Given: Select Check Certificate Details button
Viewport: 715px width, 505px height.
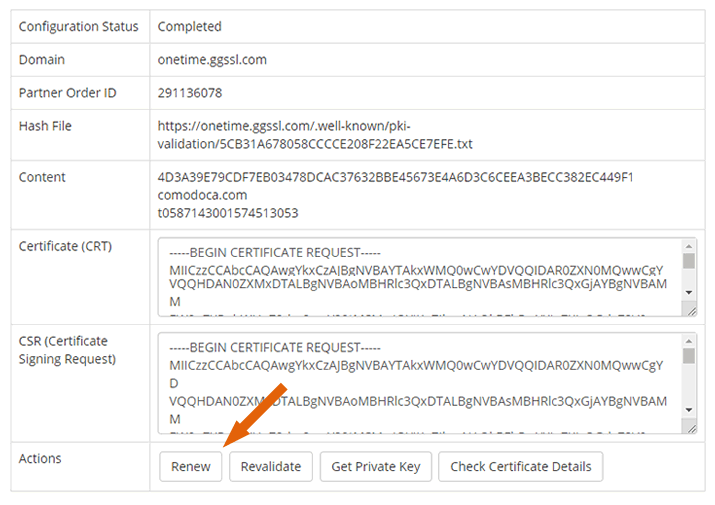Looking at the screenshot, I should click(520, 466).
